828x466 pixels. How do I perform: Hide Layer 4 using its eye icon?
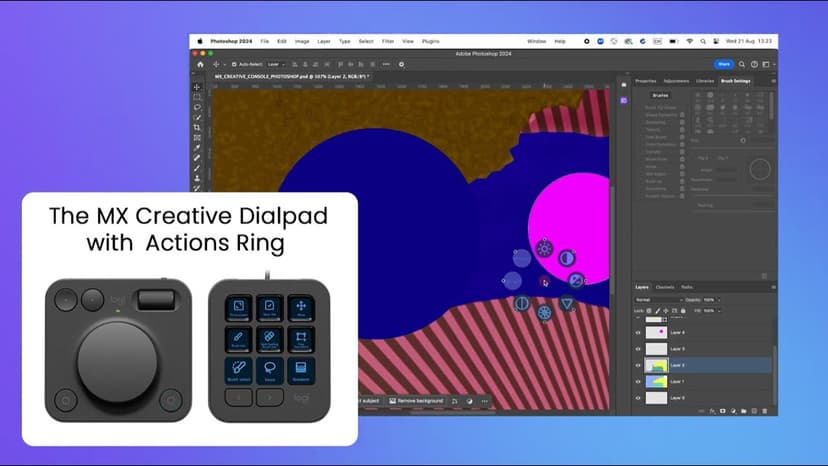pyautogui.click(x=638, y=332)
